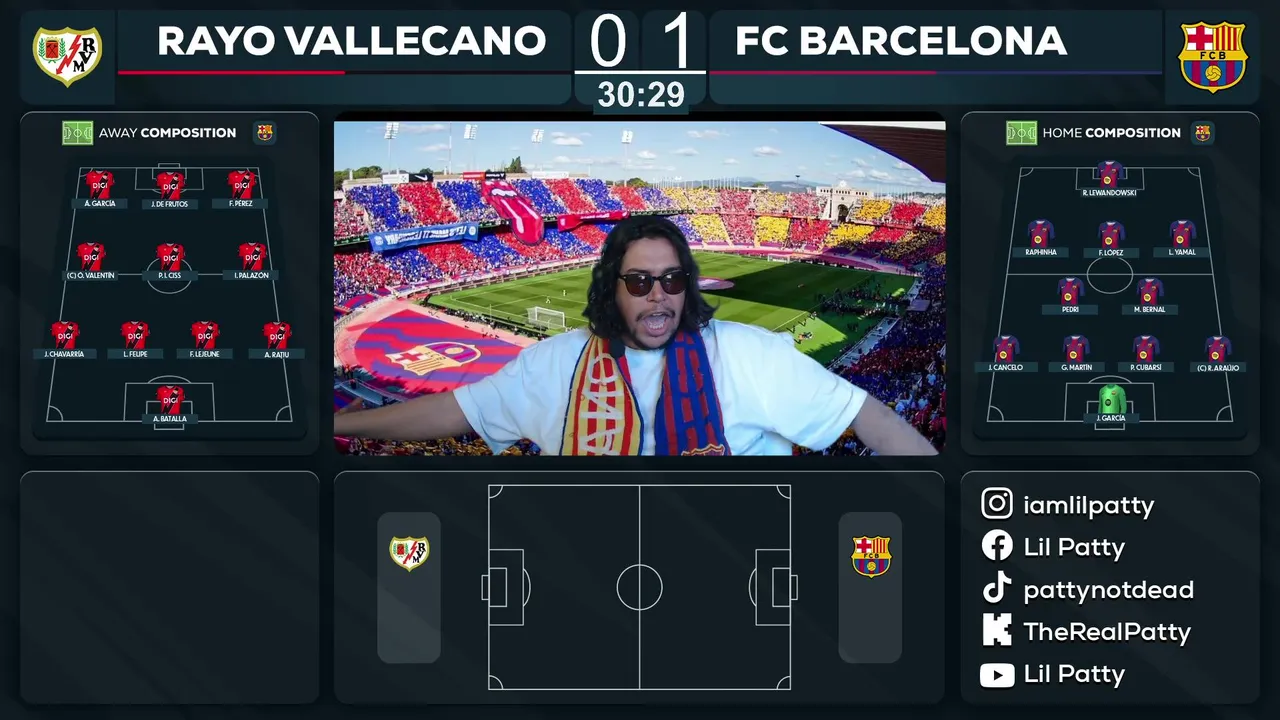Click the Barcelona badge in Away Composition header
Viewport: 1280px width, 720px height.
[265, 132]
